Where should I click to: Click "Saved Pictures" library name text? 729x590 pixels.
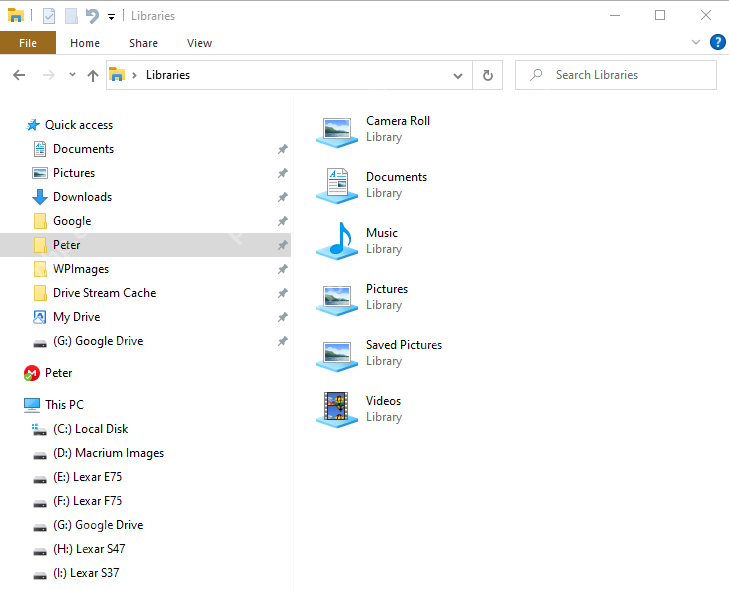coord(404,345)
